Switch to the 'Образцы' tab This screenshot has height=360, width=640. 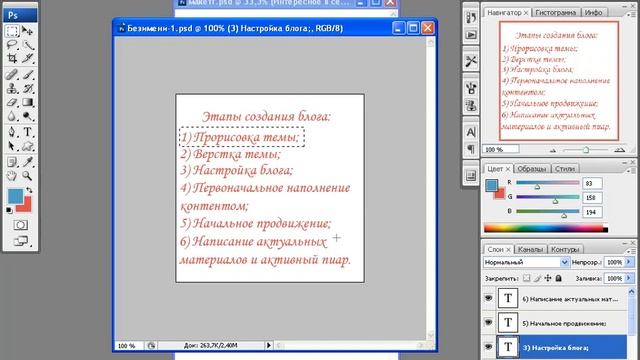531,169
